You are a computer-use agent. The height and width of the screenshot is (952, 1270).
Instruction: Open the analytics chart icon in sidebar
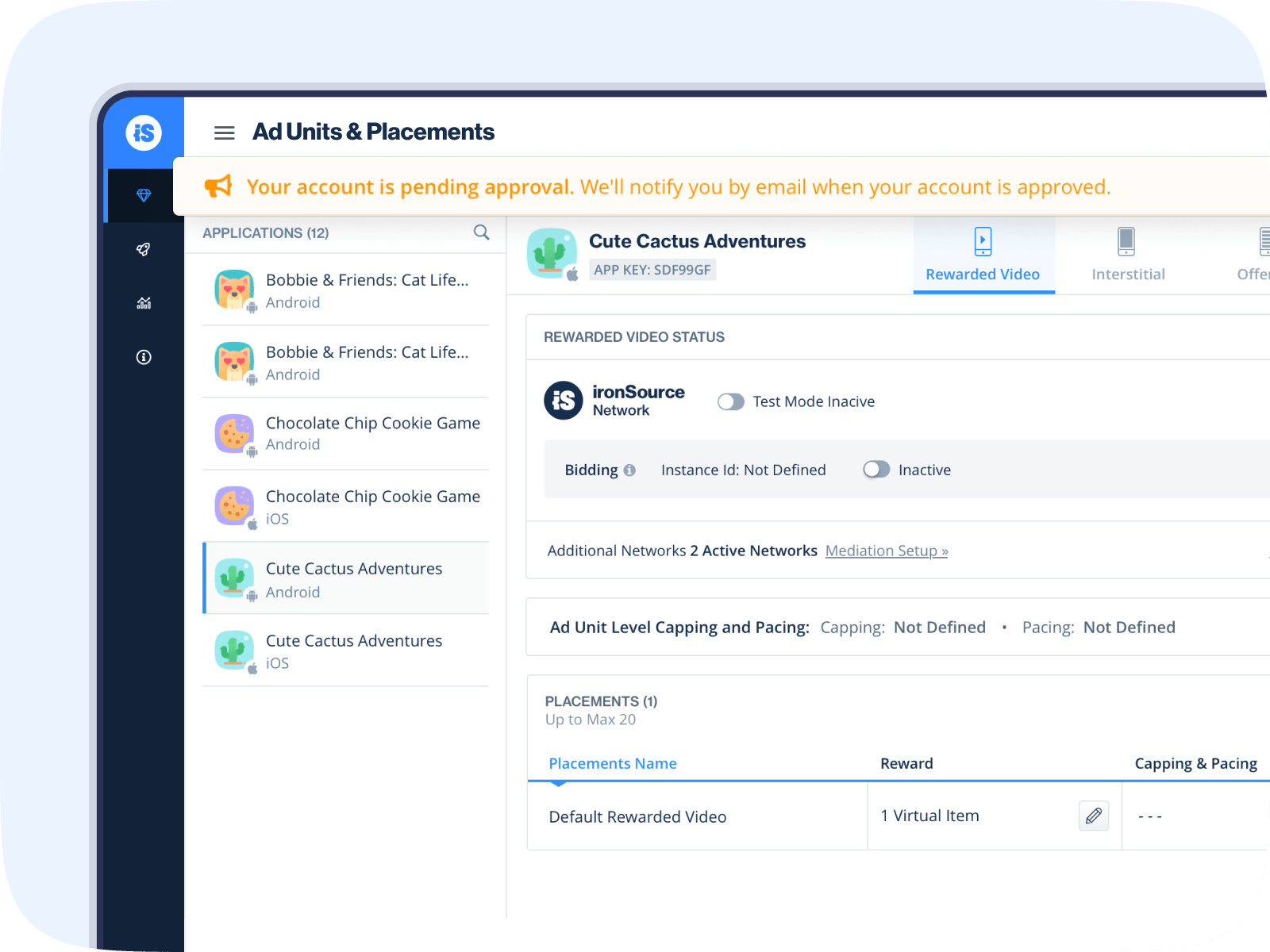click(143, 303)
